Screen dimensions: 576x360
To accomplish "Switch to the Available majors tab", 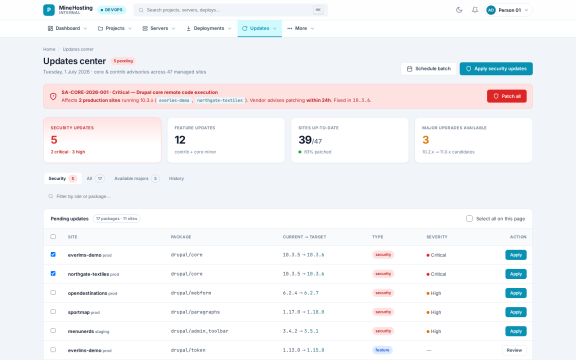I will coord(136,179).
